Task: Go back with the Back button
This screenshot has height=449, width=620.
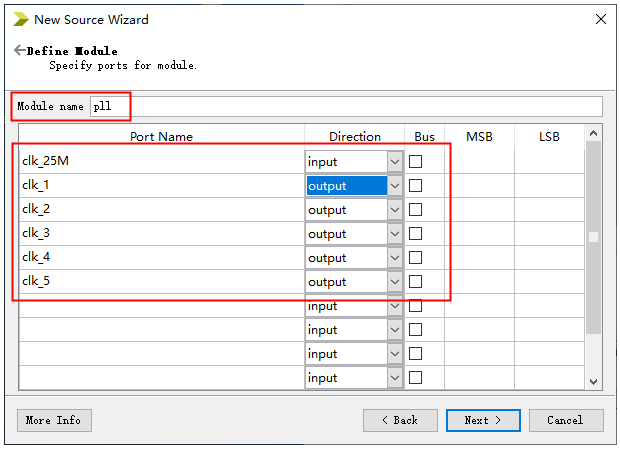Action: pos(400,420)
